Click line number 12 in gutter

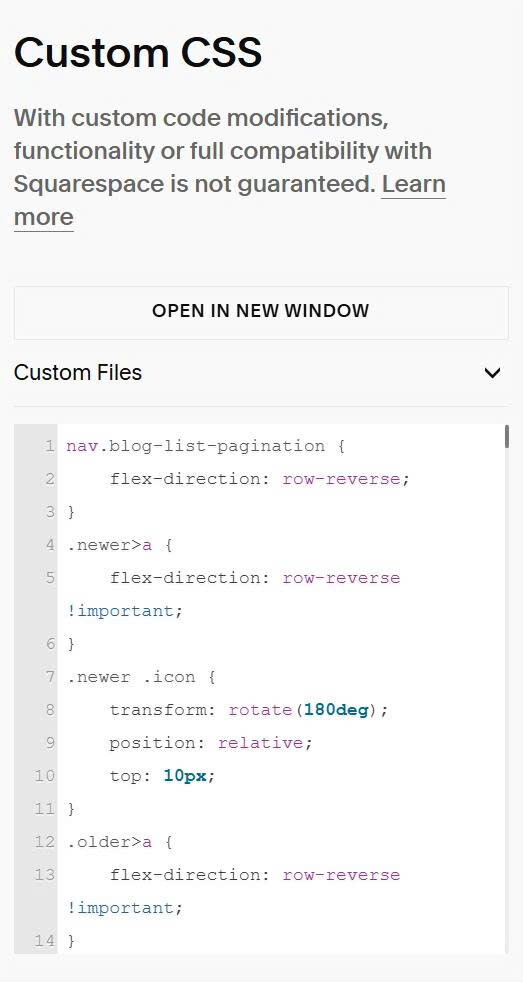tap(44, 842)
